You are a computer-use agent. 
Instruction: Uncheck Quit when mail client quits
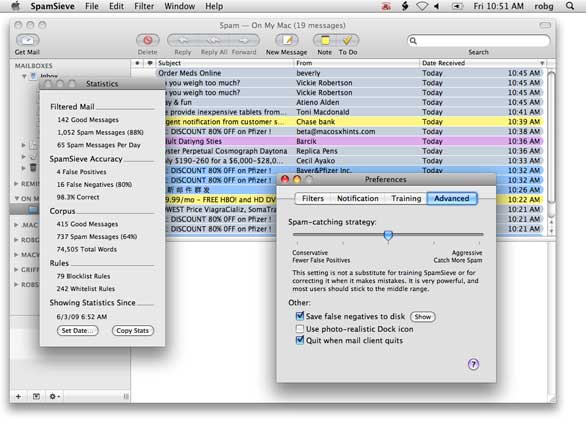click(300, 340)
